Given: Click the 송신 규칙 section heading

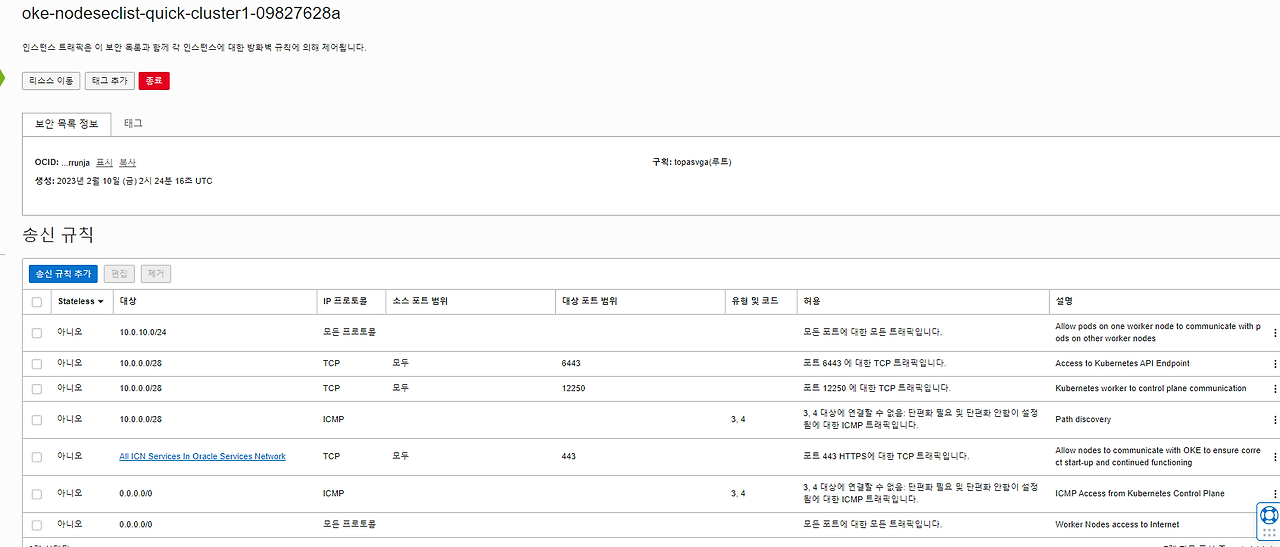Looking at the screenshot, I should 58,236.
